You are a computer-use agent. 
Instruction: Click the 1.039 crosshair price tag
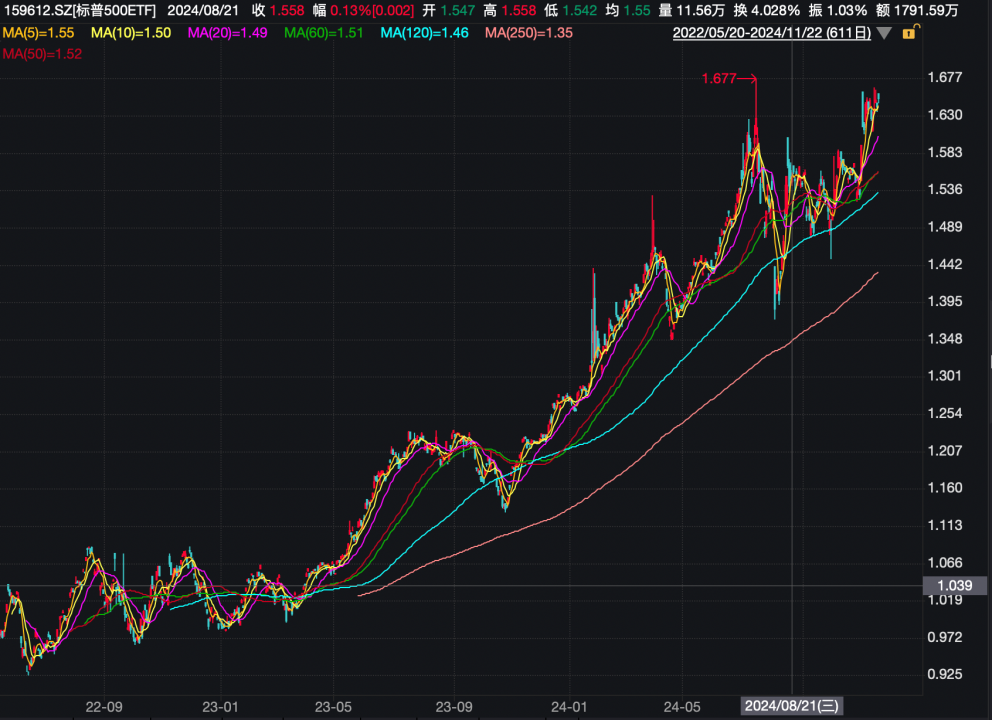click(955, 585)
